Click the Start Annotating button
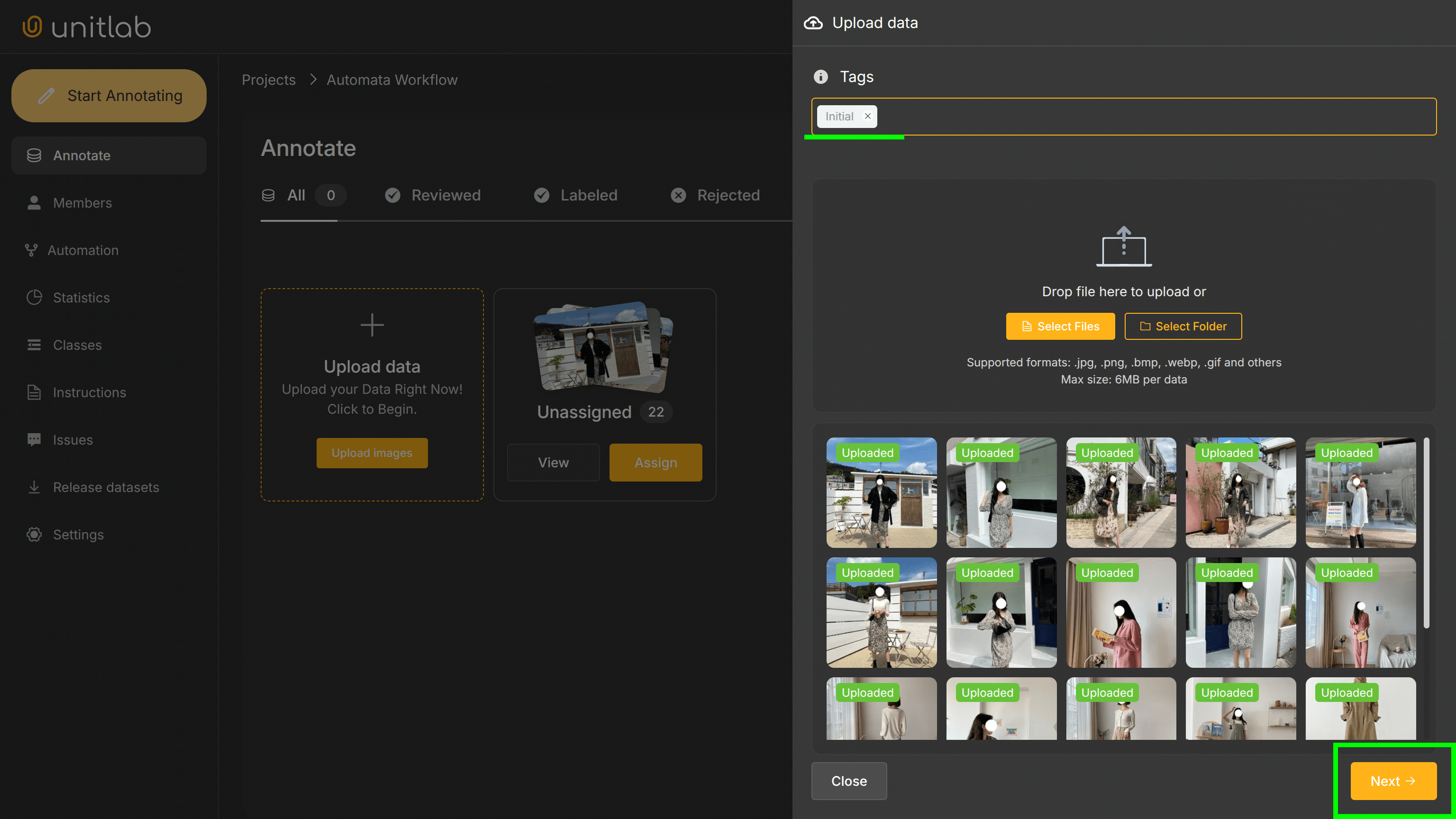Viewport: 1456px width, 819px height. click(x=109, y=96)
